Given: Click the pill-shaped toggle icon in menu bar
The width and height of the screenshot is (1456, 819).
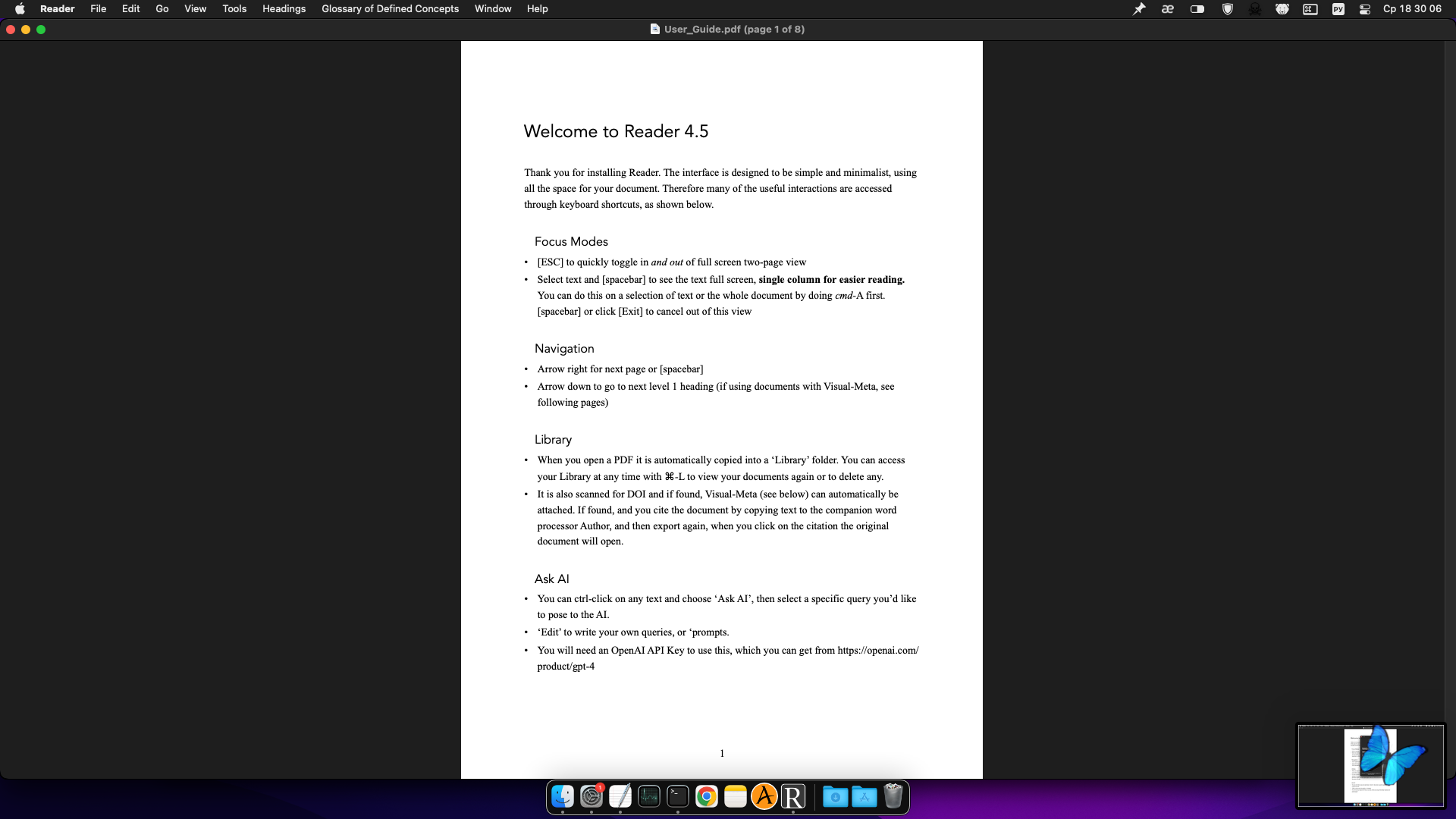Looking at the screenshot, I should point(1197,9).
